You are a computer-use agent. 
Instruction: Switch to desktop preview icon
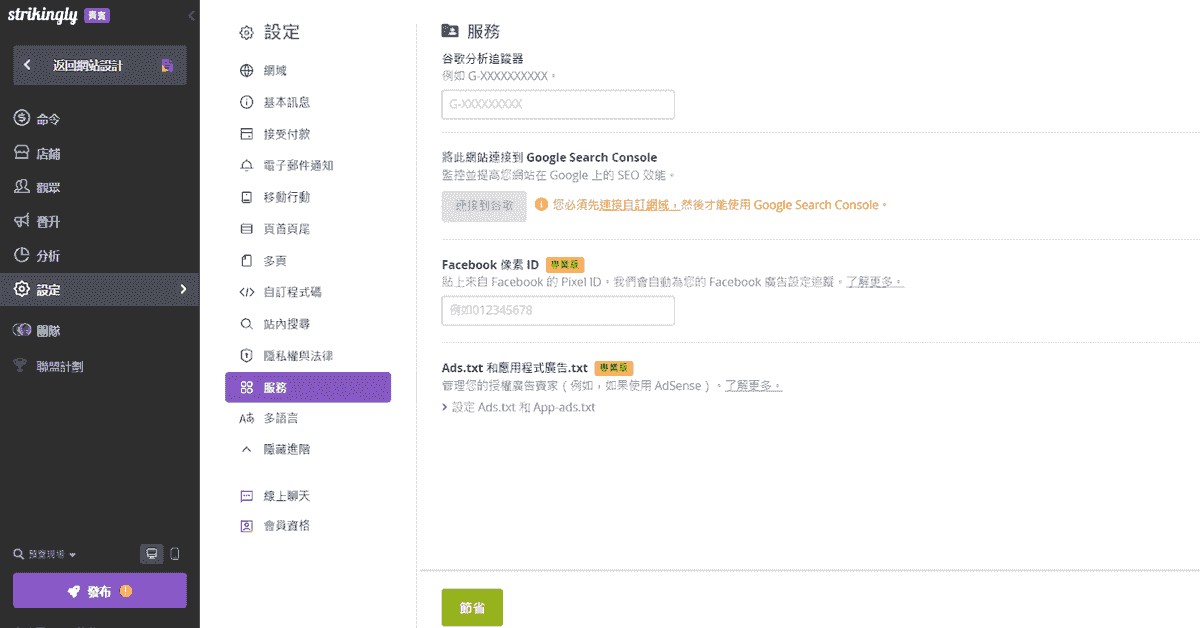[151, 554]
